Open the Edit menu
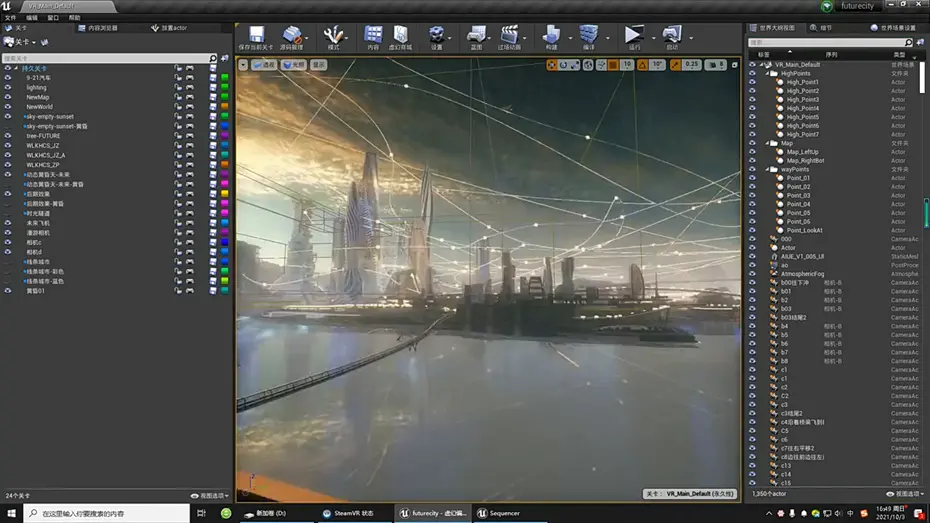 click(x=31, y=18)
